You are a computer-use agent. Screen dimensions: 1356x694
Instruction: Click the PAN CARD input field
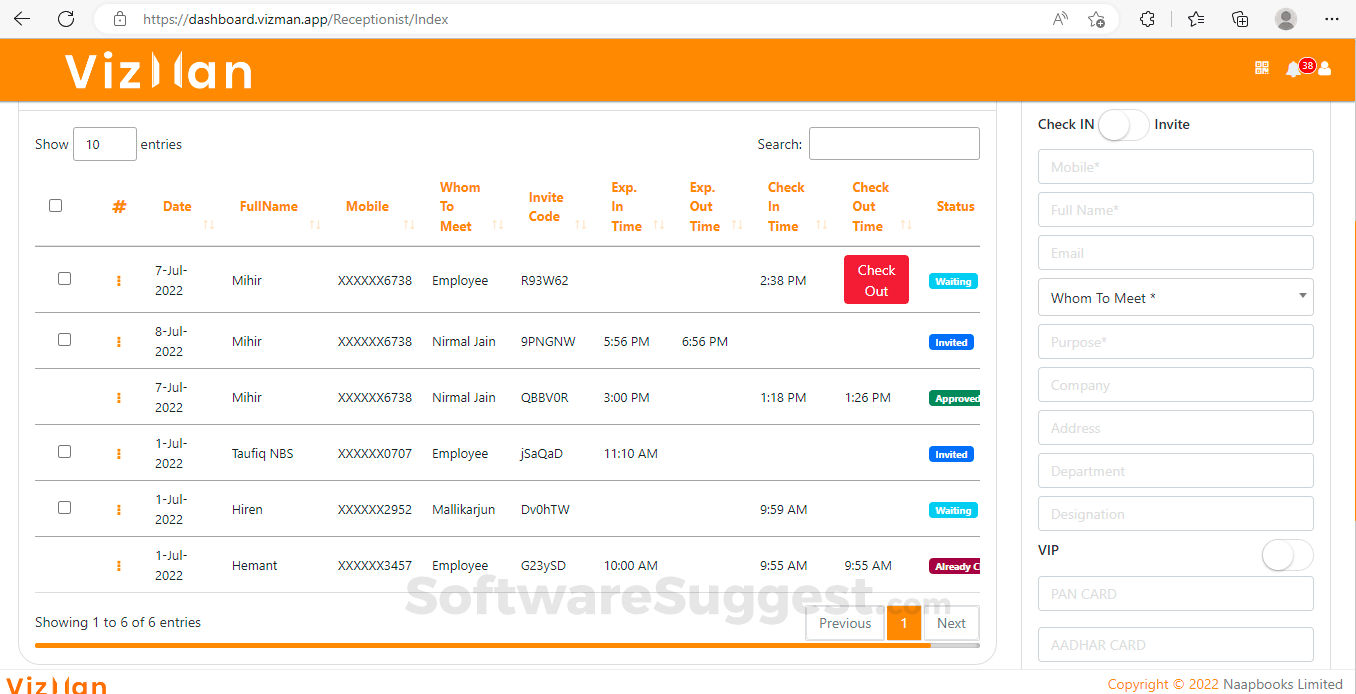point(1176,594)
